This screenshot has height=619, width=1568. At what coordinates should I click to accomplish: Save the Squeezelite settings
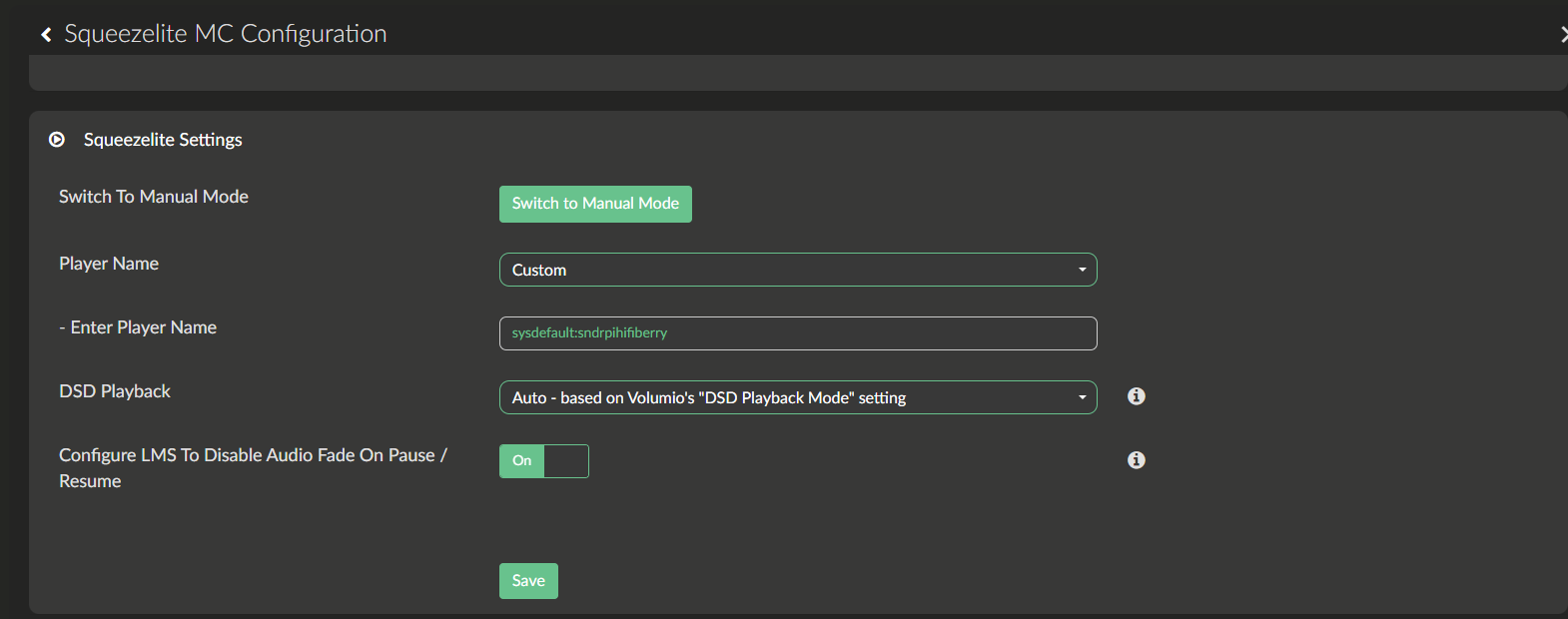(x=528, y=581)
